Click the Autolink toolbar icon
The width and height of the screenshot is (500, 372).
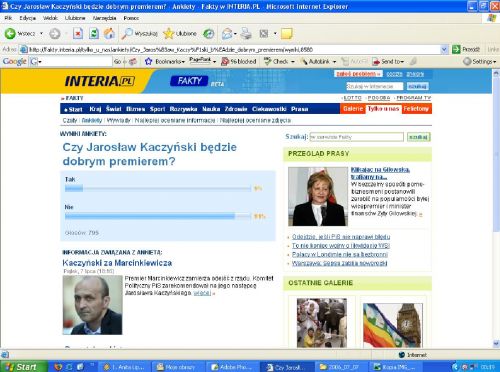point(304,61)
